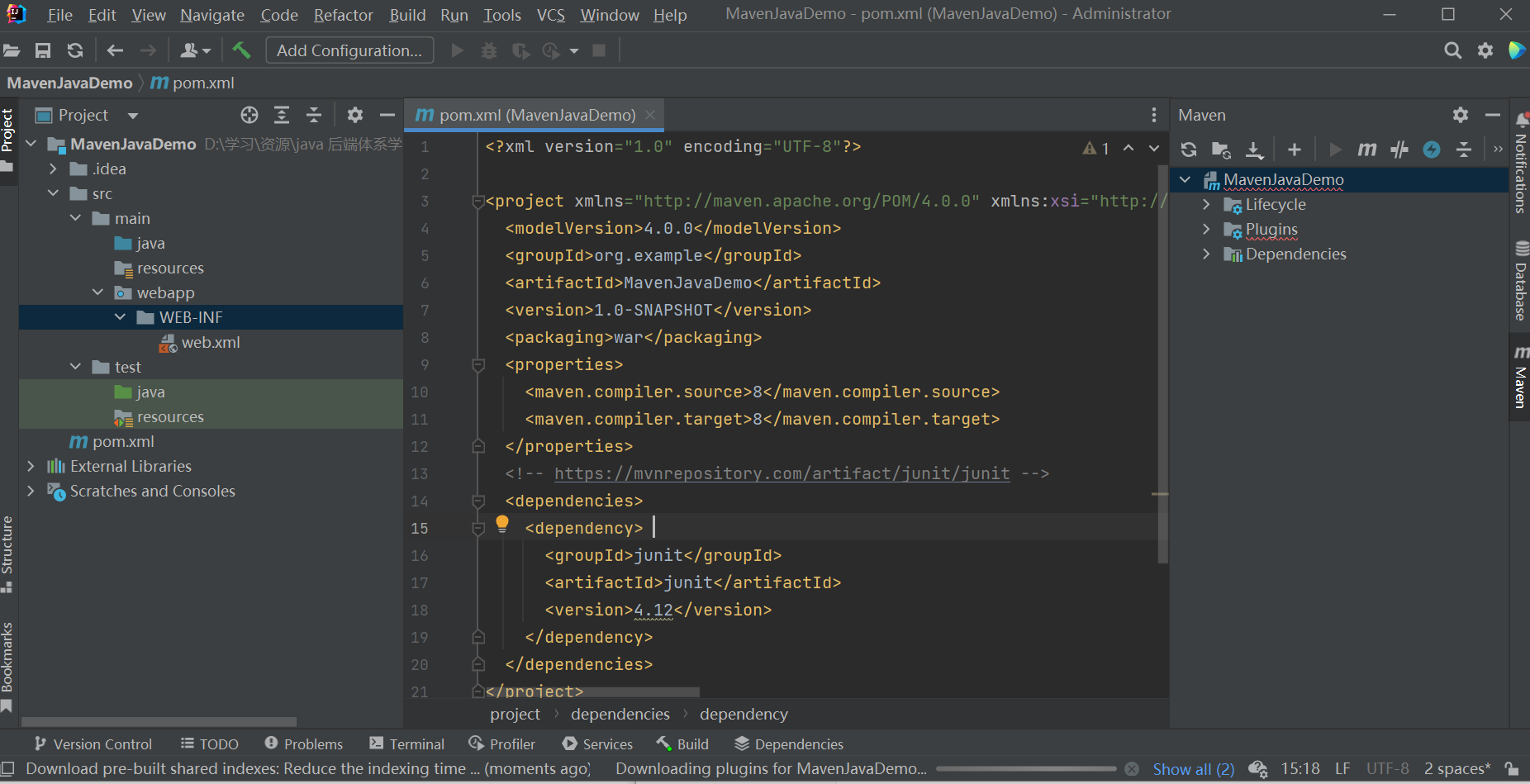Add a Maven project with plus icon
The height and width of the screenshot is (784, 1530).
coord(1295,150)
